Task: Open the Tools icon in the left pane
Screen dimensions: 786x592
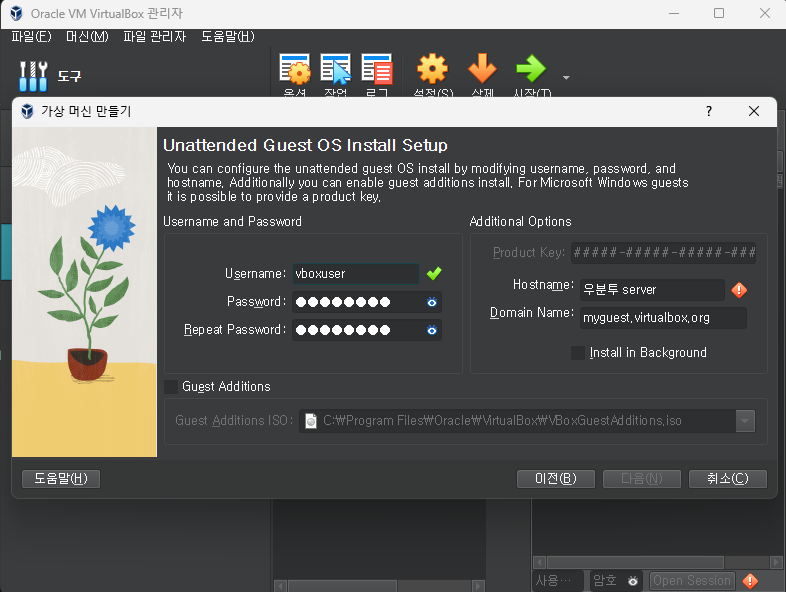Action: point(33,76)
